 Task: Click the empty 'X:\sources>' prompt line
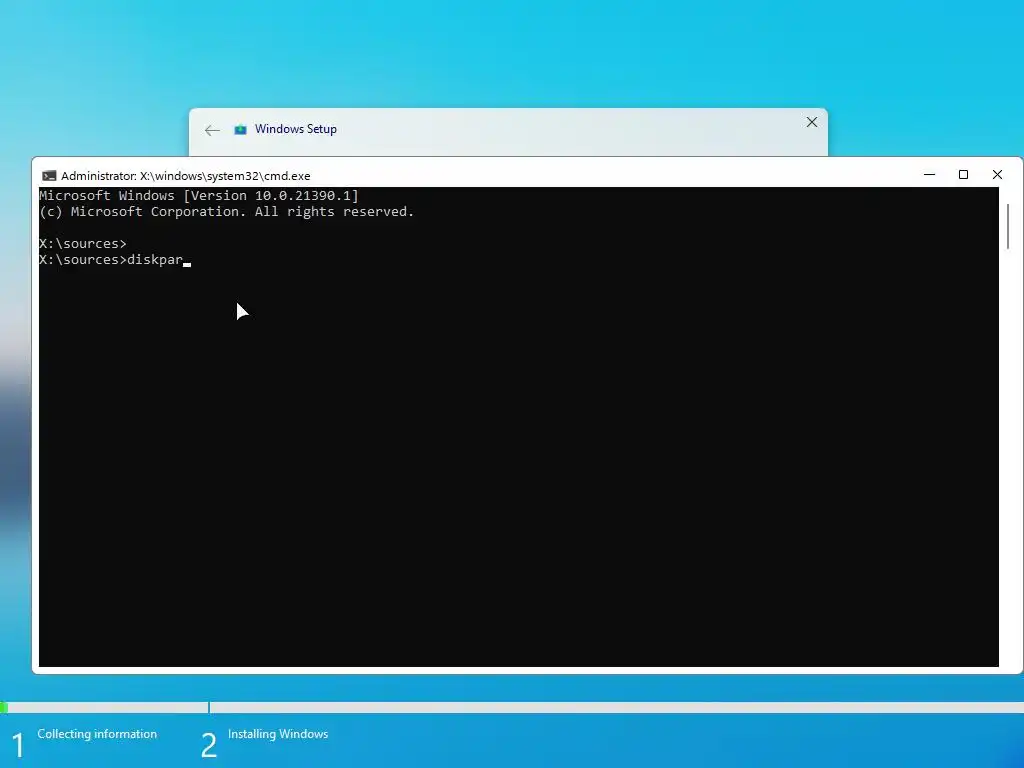[x=83, y=244]
